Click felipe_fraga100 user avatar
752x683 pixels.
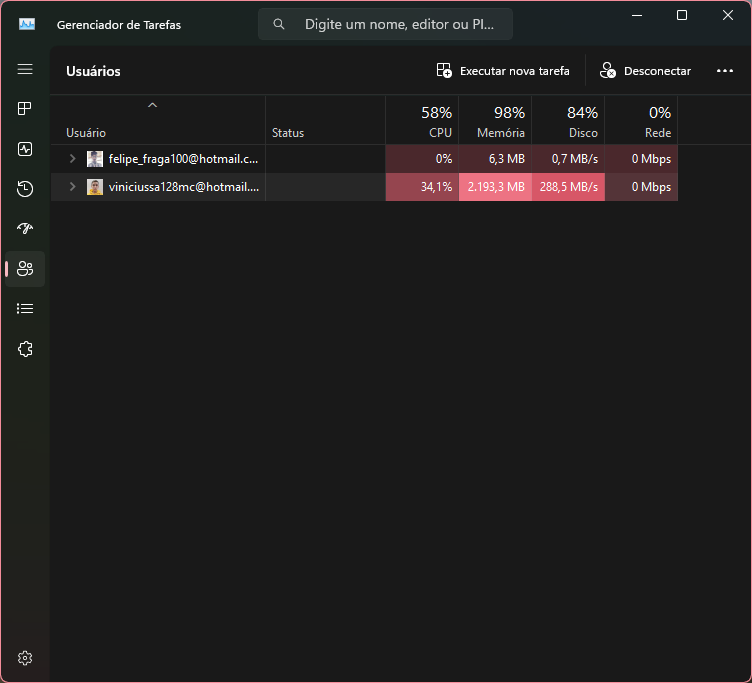coord(95,159)
